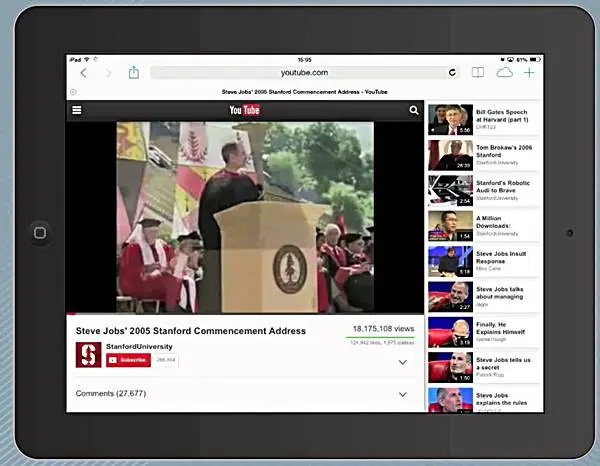Click the YouTube logo
The image size is (600, 466).
click(x=245, y=110)
